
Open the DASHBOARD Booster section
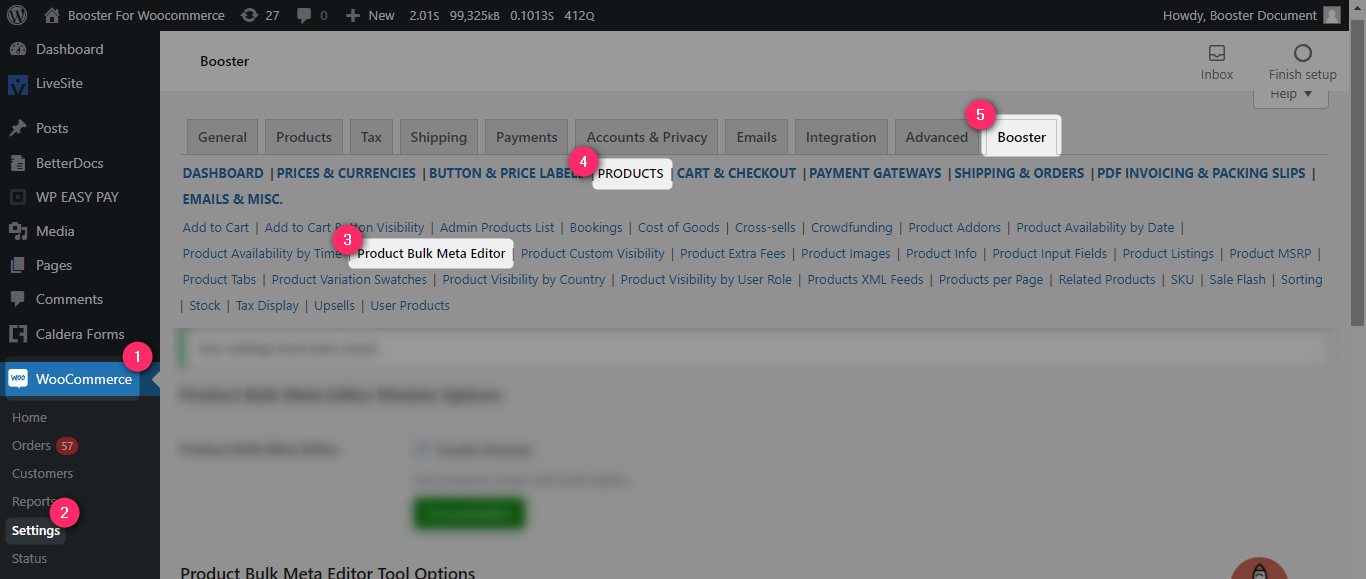point(223,173)
